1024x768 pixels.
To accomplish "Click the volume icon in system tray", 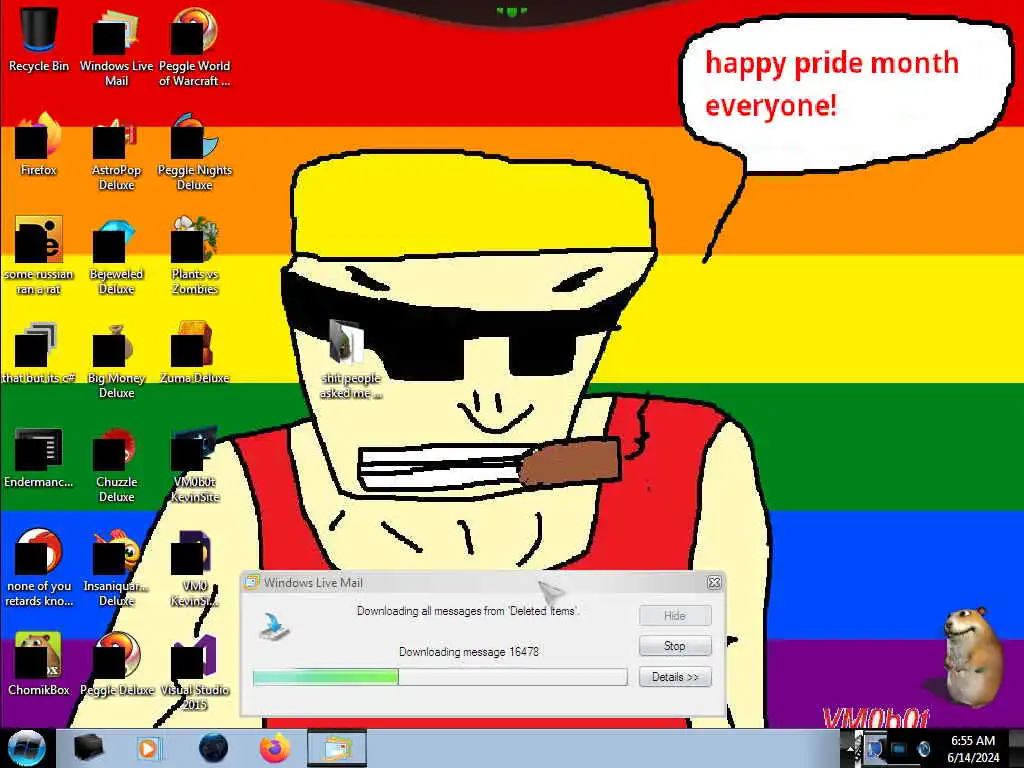I will tap(923, 748).
